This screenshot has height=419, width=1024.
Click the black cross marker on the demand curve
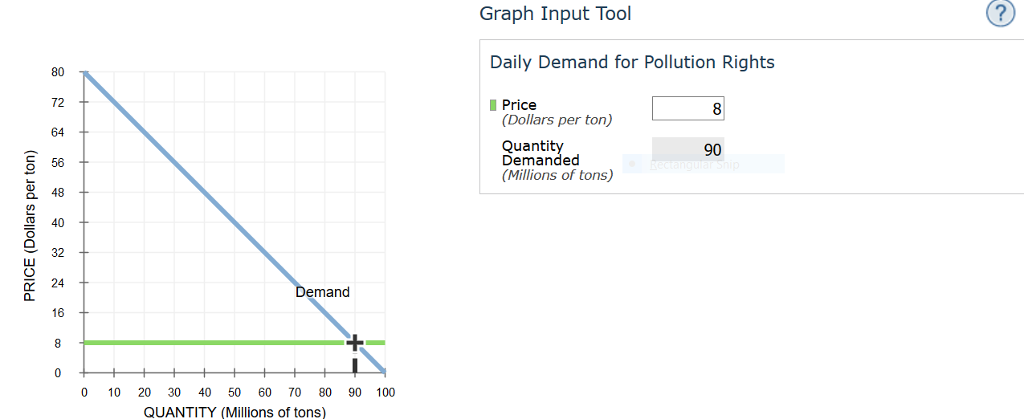355,342
